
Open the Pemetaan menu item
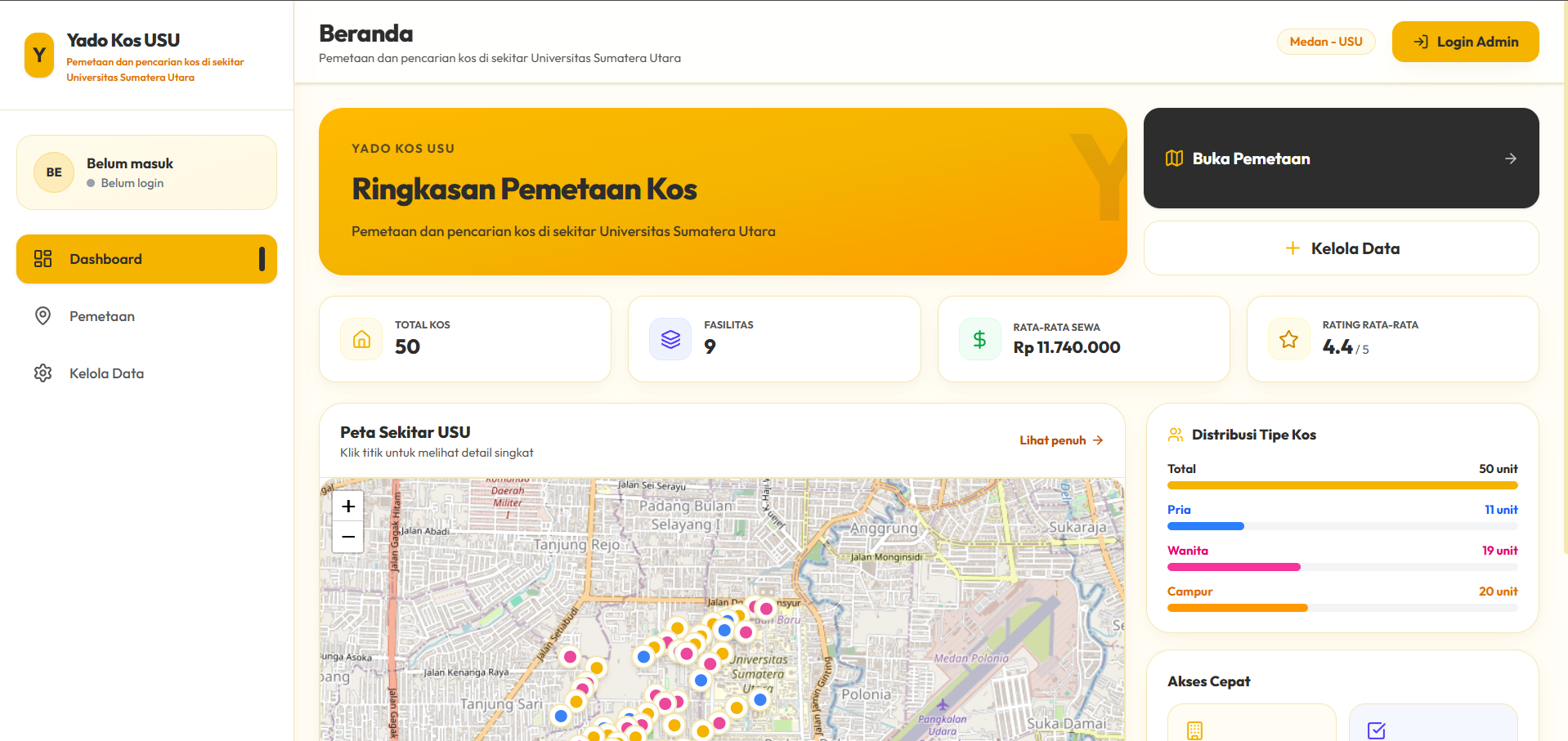click(x=146, y=316)
